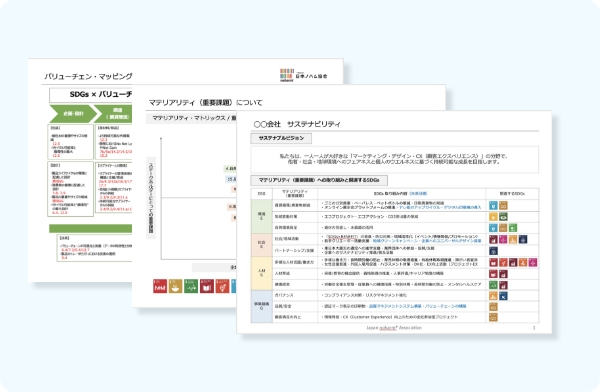Click the pink SDG icon in the 多様な人材活躍 row
This screenshot has width=600, height=392.
click(x=533, y=262)
